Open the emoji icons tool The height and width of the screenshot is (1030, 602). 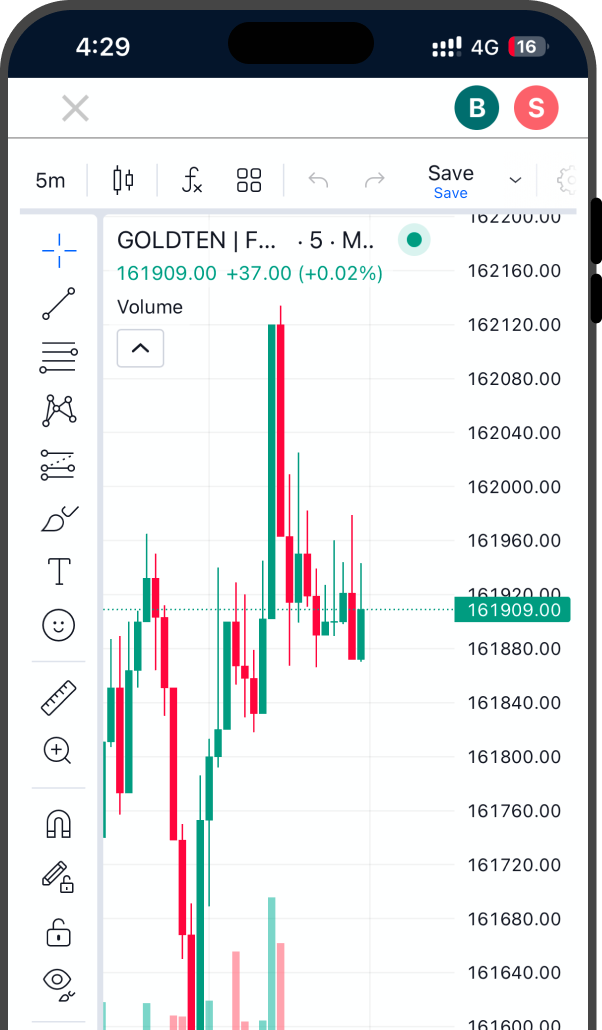click(x=58, y=625)
